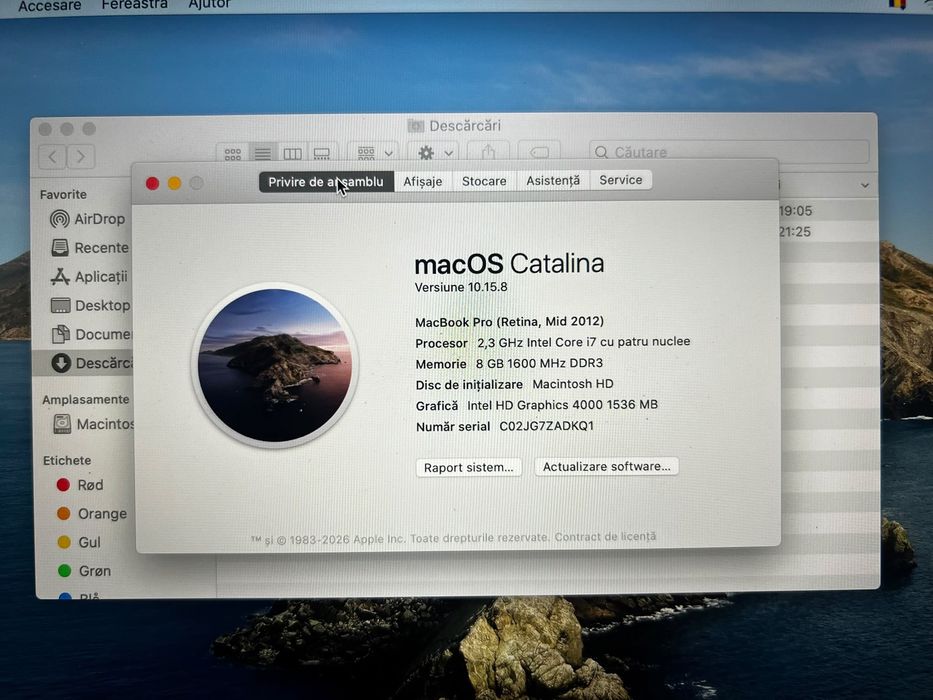The width and height of the screenshot is (933, 700).
Task: Close the About This Mac window
Action: 152,183
